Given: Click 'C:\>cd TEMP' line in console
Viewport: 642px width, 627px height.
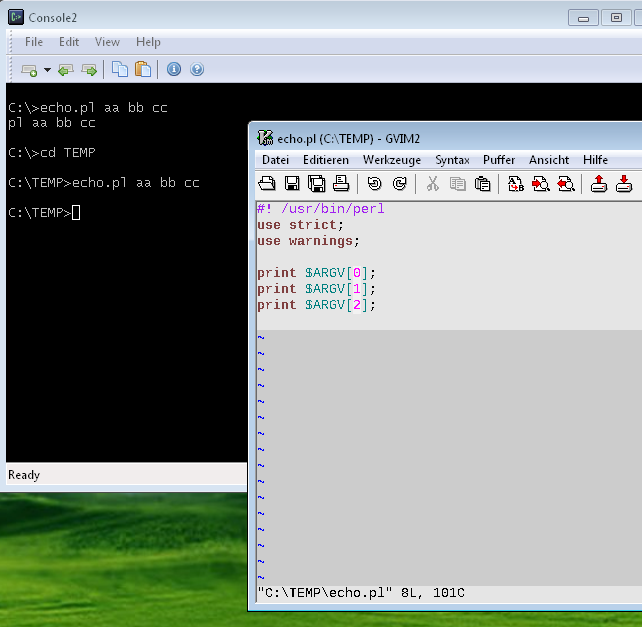Looking at the screenshot, I should pos(52,153).
